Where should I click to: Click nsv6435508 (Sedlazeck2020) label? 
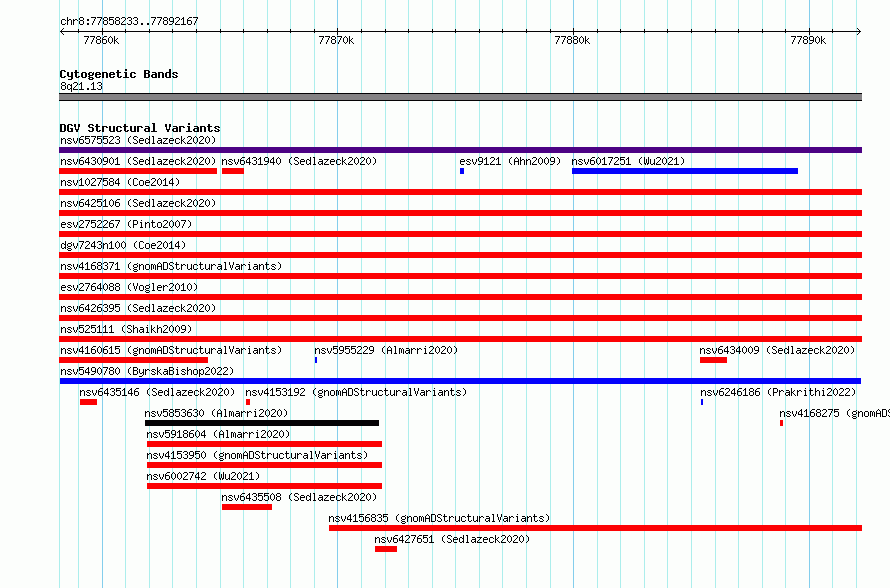pos(299,497)
